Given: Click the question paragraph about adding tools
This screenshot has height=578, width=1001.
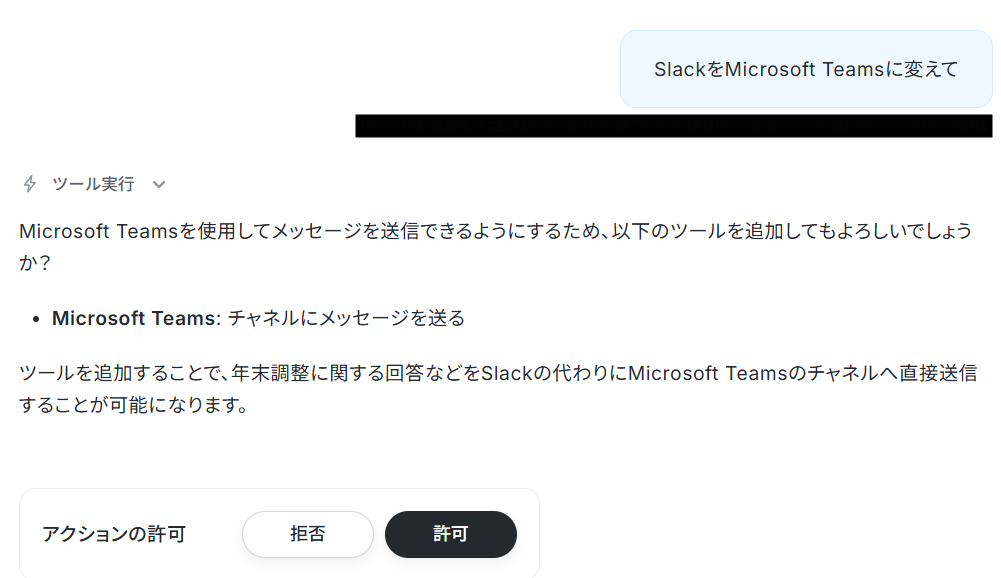Looking at the screenshot, I should [495, 247].
